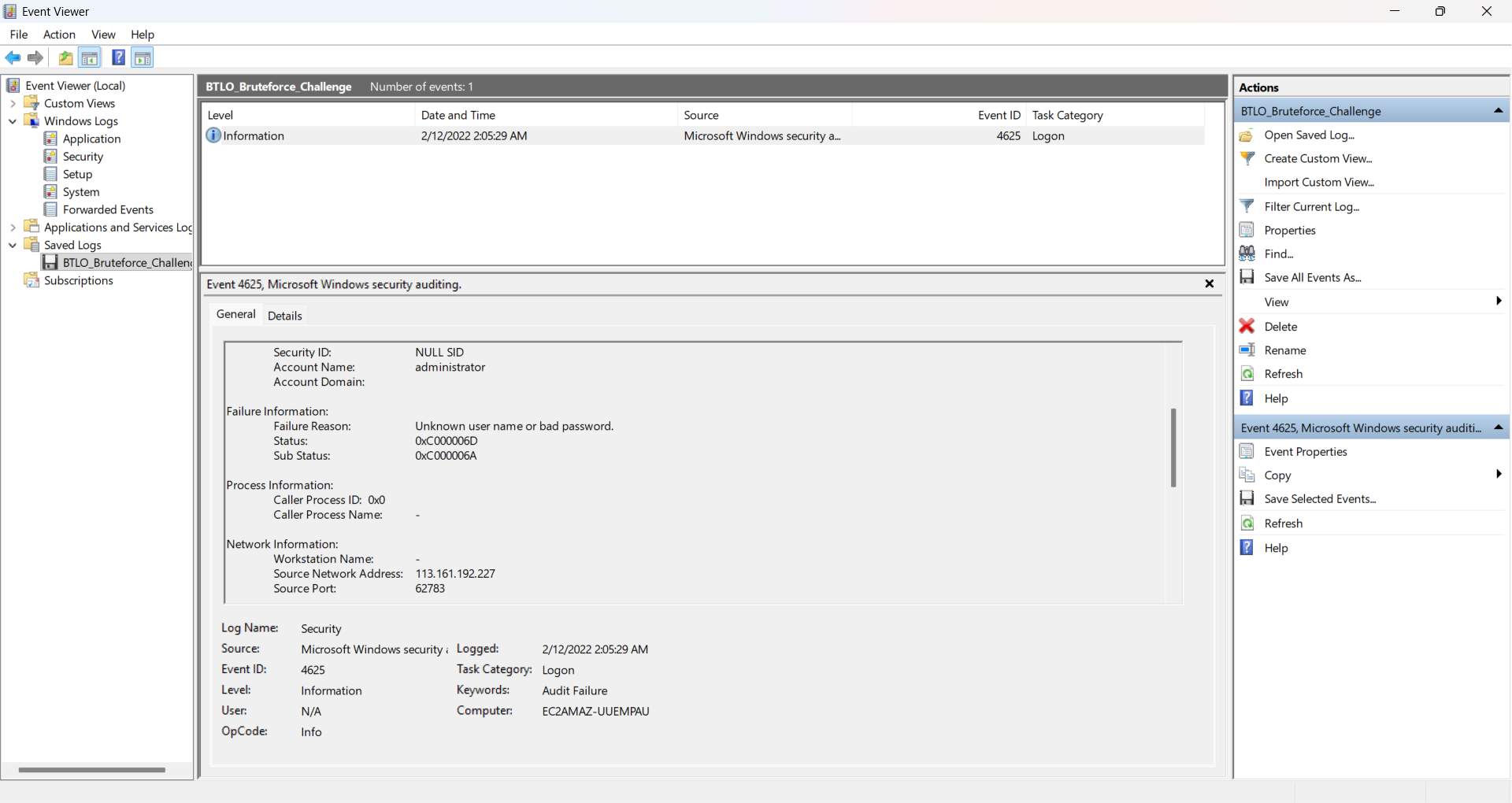Select the Application log tree item
Image resolution: width=1512 pixels, height=803 pixels.
[x=91, y=139]
